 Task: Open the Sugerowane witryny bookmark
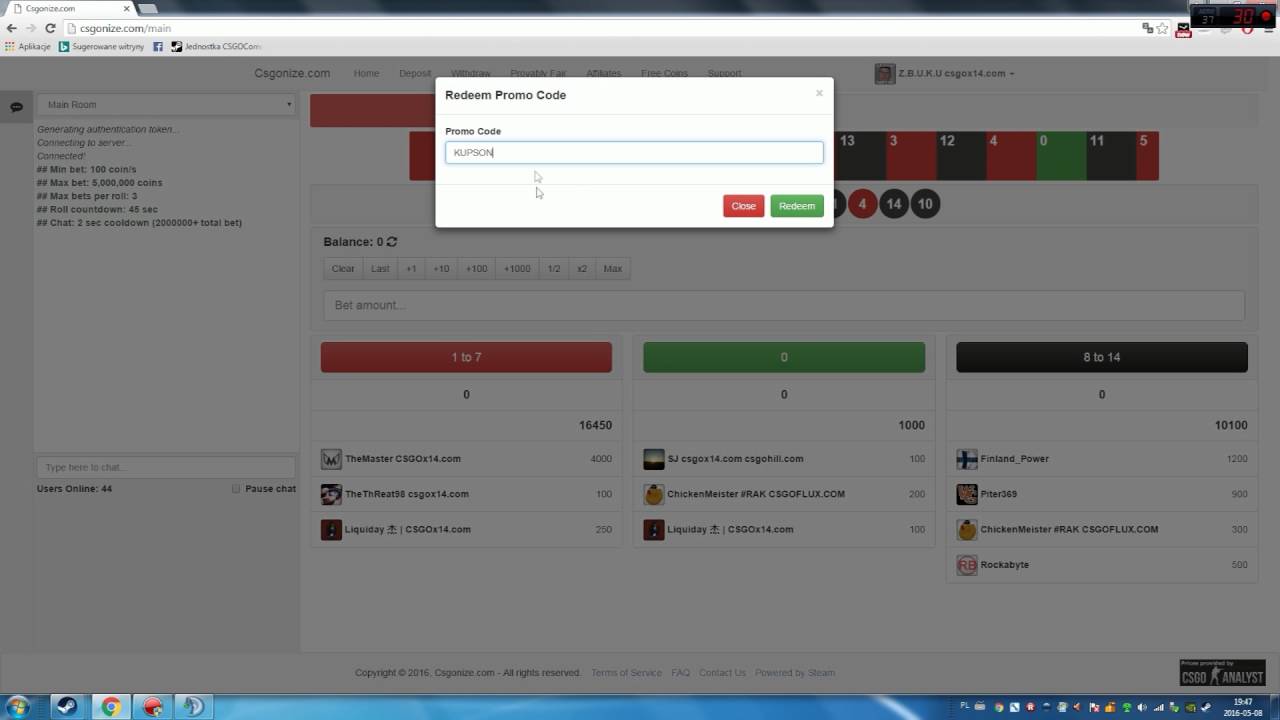coord(101,46)
